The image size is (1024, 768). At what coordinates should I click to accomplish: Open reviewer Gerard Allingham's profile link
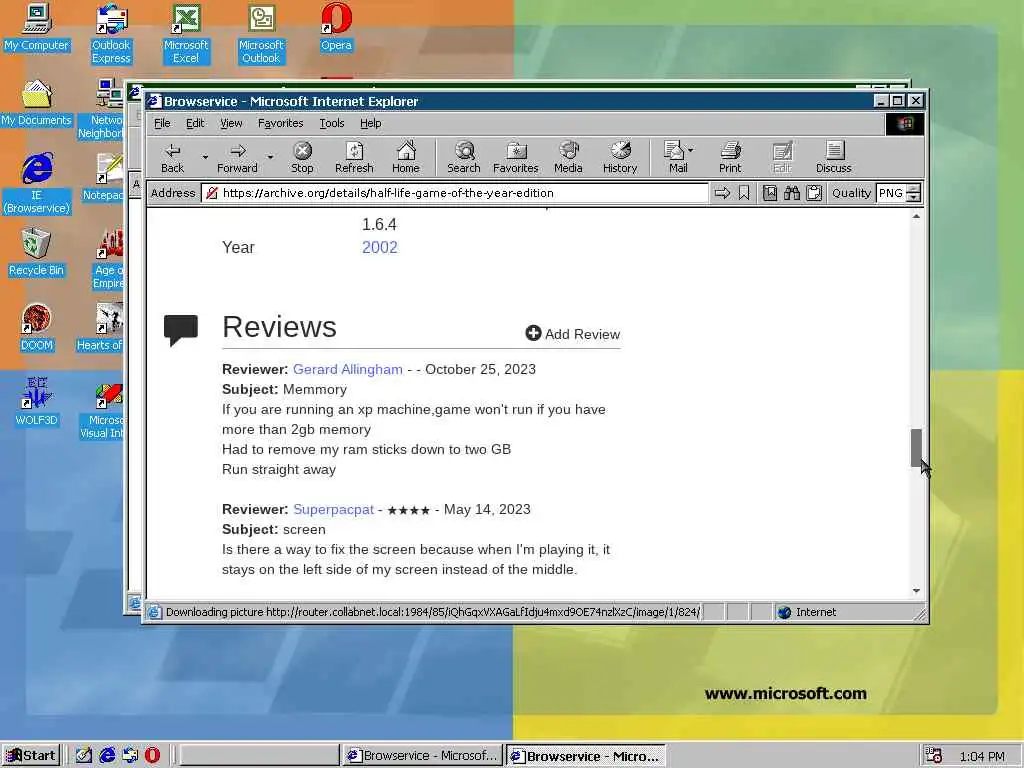coord(347,369)
